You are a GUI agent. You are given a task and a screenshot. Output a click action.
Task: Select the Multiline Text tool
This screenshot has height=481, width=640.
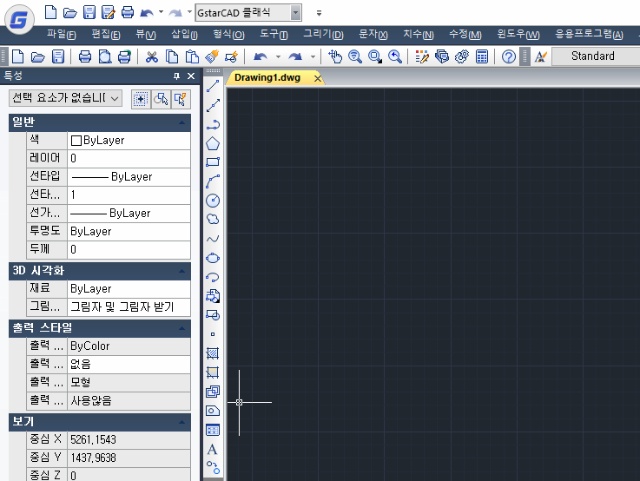click(212, 449)
